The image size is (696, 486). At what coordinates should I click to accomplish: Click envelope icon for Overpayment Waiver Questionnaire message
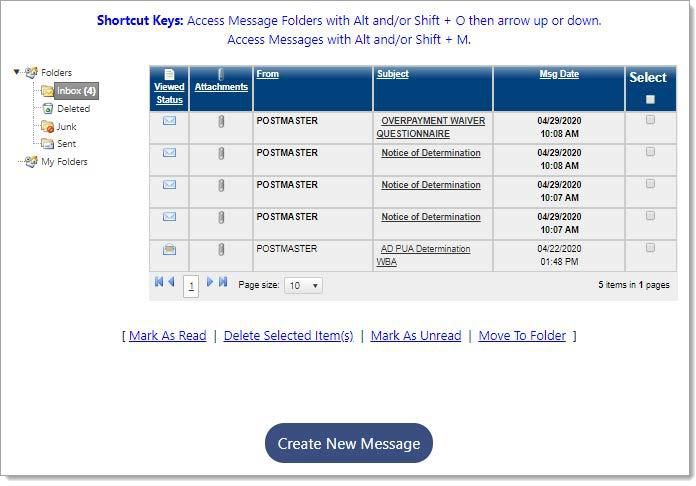pos(169,121)
